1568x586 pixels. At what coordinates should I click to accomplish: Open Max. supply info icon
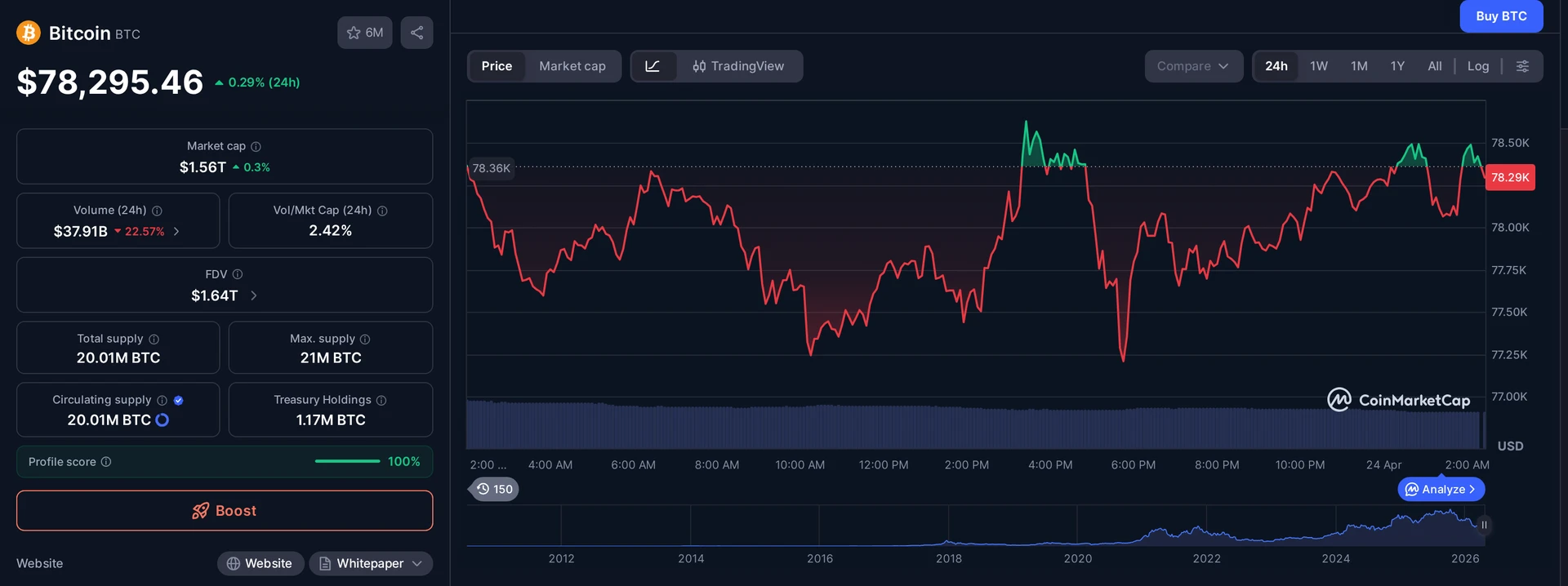point(365,339)
